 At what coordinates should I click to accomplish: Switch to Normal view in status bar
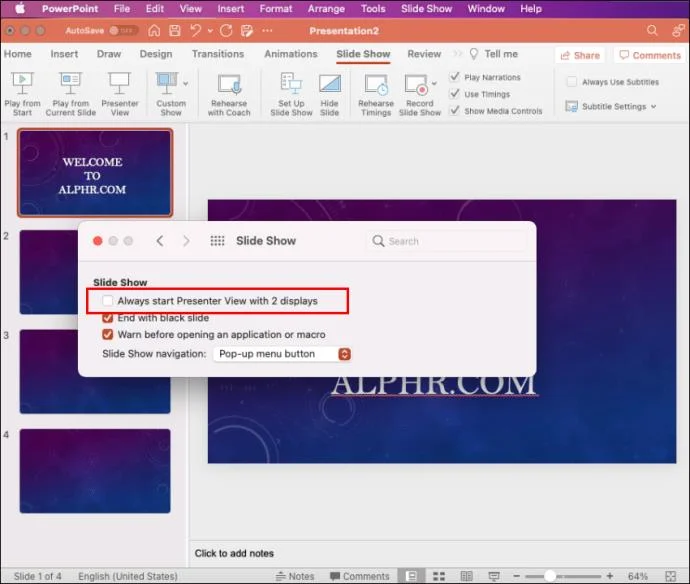[411, 576]
